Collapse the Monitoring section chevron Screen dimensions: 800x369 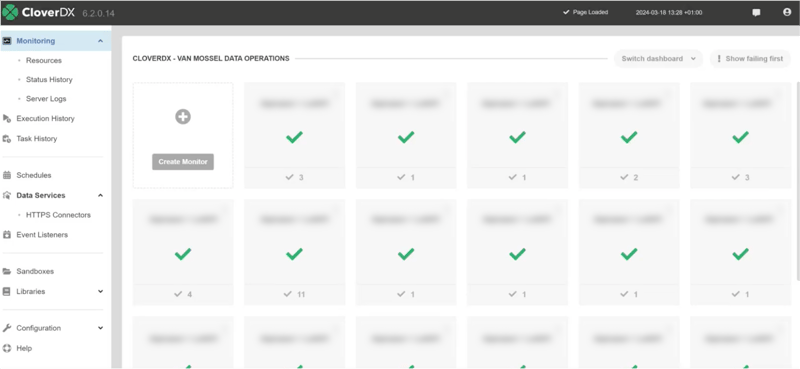pyautogui.click(x=101, y=41)
